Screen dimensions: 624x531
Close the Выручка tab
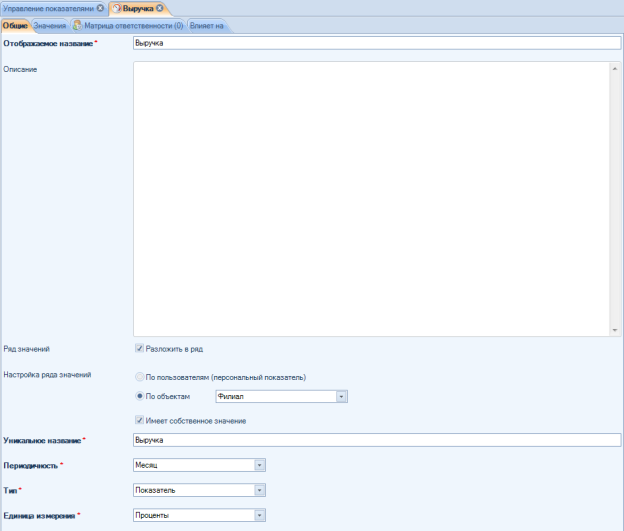click(x=160, y=8)
